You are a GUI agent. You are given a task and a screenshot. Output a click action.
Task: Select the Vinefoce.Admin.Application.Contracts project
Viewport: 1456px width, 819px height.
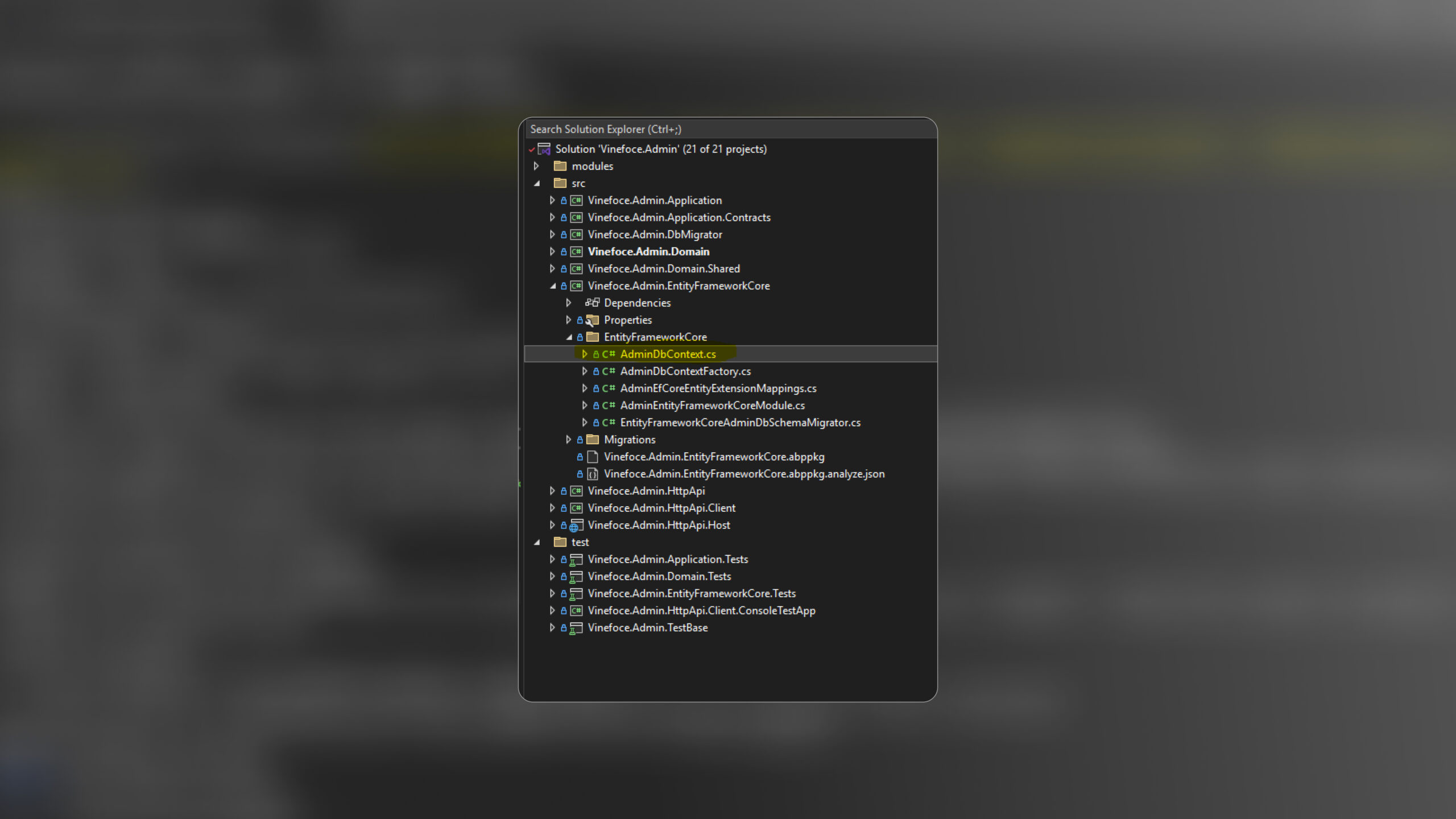(679, 217)
